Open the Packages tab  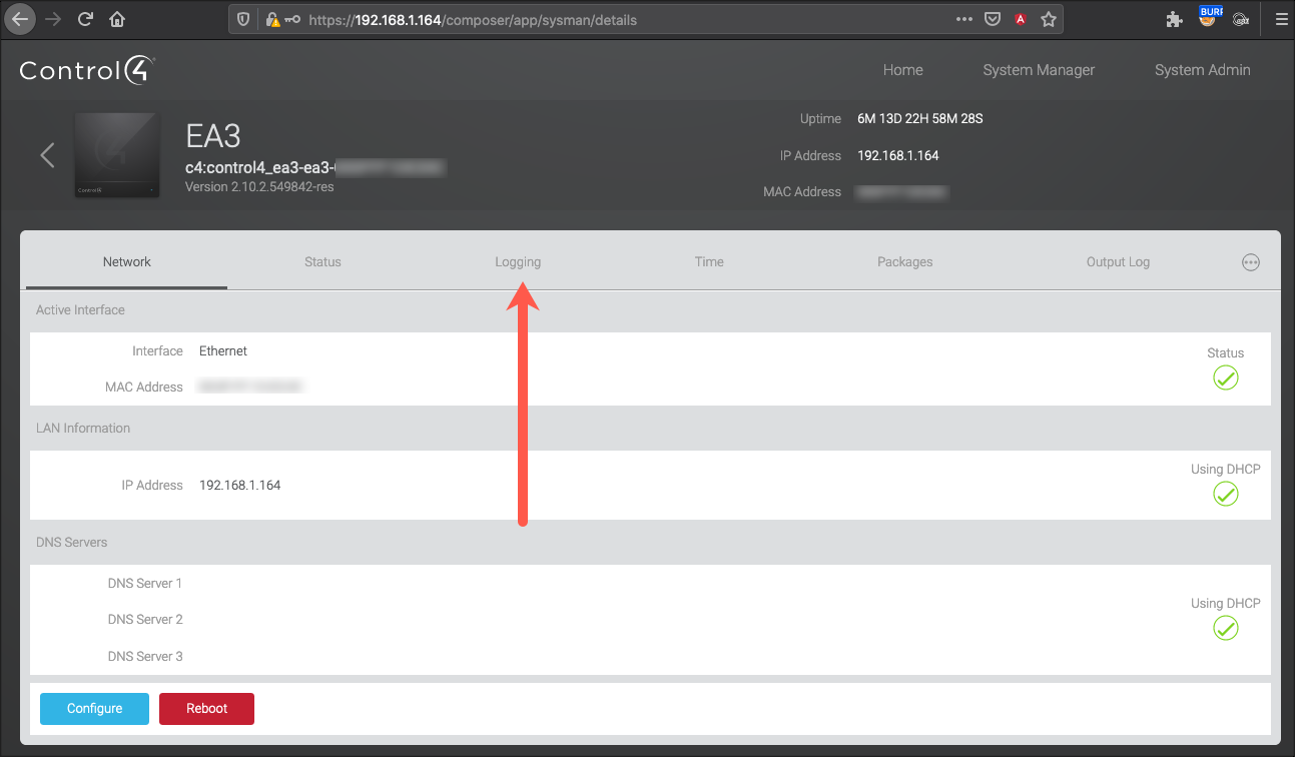[x=904, y=262]
